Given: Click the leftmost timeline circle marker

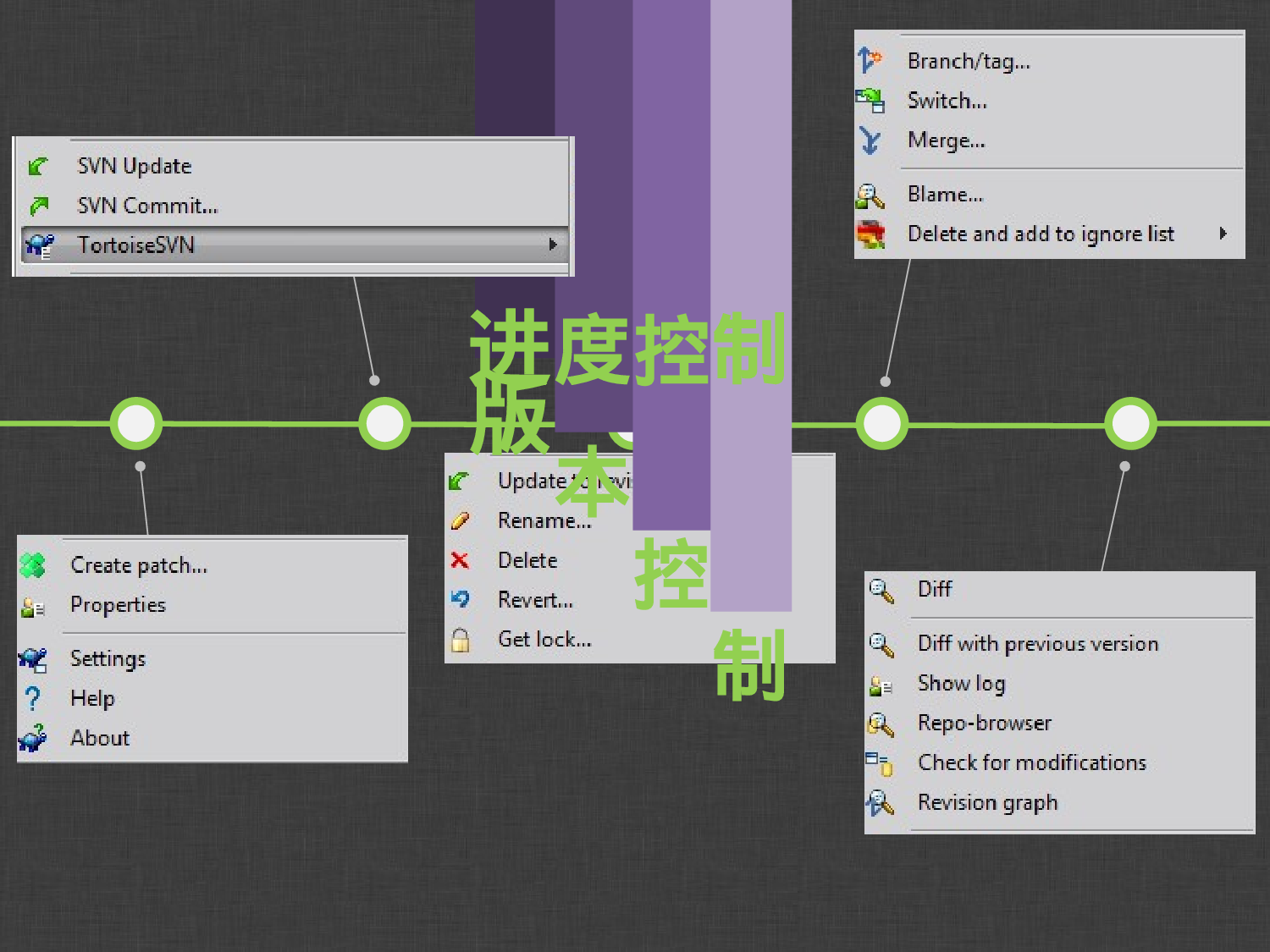Looking at the screenshot, I should [136, 423].
